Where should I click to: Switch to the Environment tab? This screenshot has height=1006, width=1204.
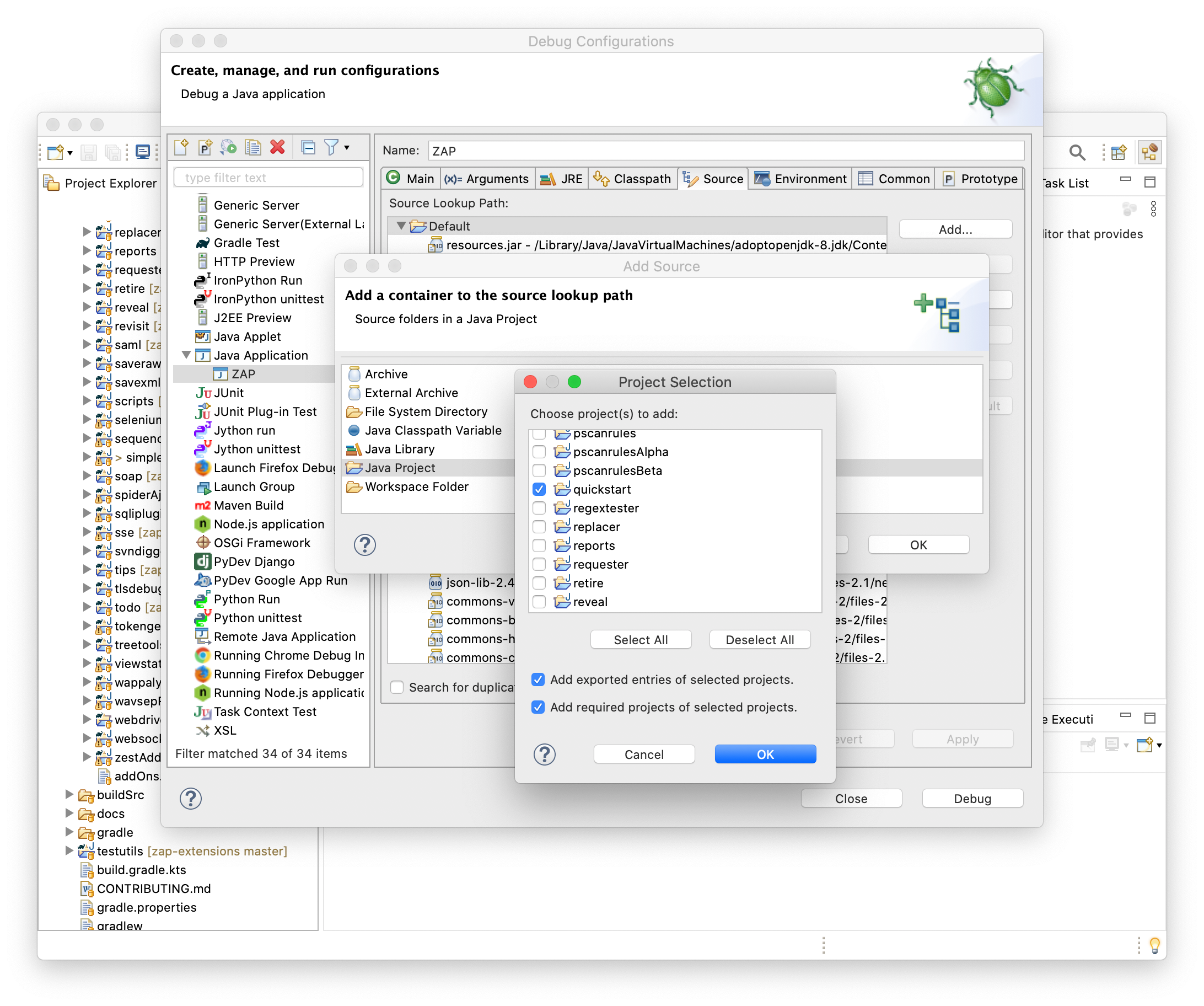[x=800, y=178]
